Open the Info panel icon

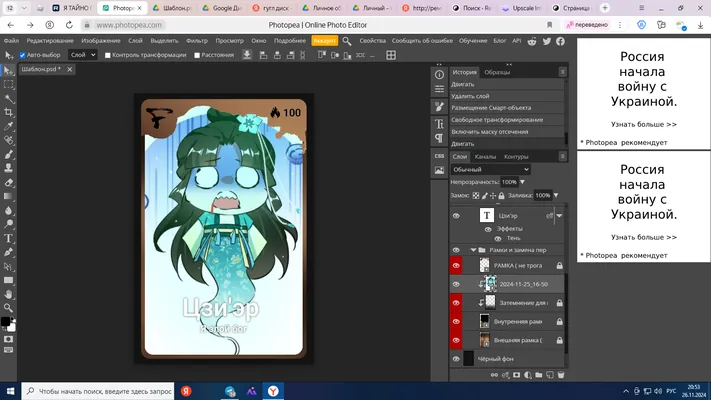(x=439, y=75)
